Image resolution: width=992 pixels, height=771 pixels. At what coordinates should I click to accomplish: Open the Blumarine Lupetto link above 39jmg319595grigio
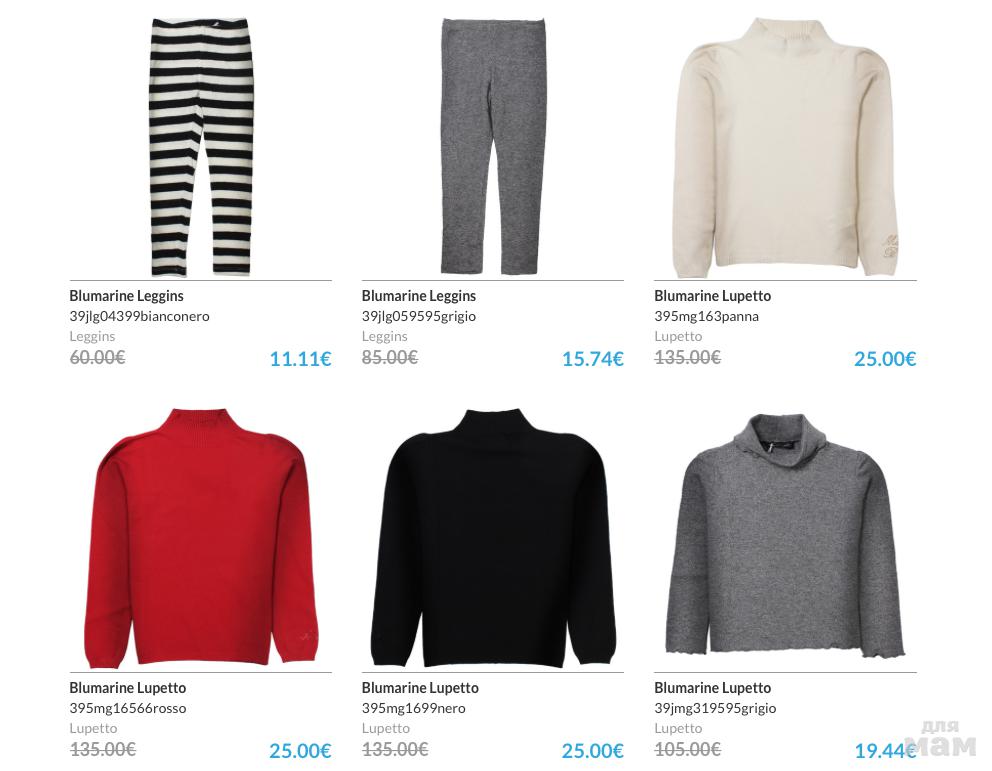coord(712,688)
